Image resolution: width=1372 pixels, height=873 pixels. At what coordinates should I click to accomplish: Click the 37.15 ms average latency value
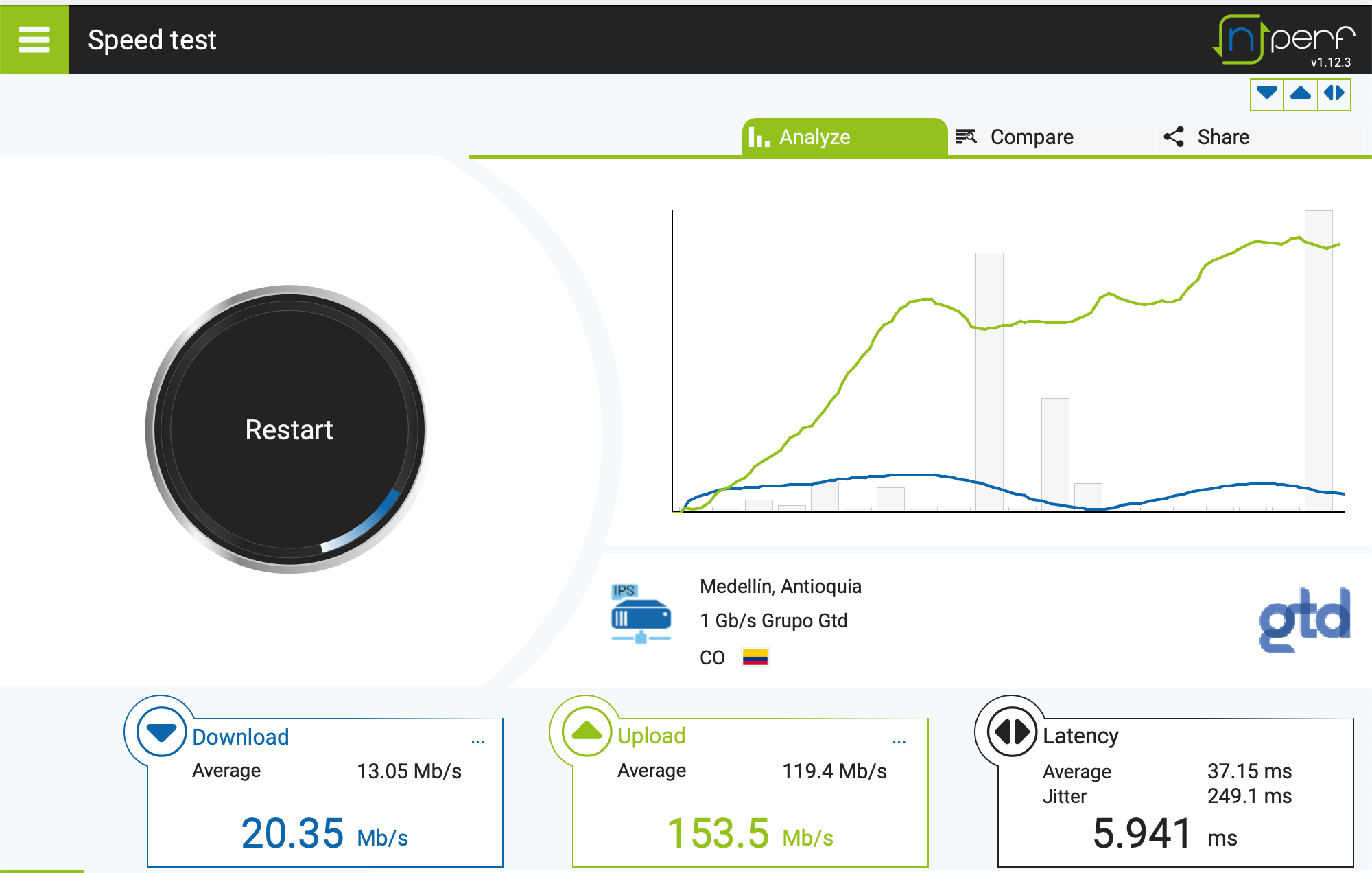pyautogui.click(x=1249, y=771)
